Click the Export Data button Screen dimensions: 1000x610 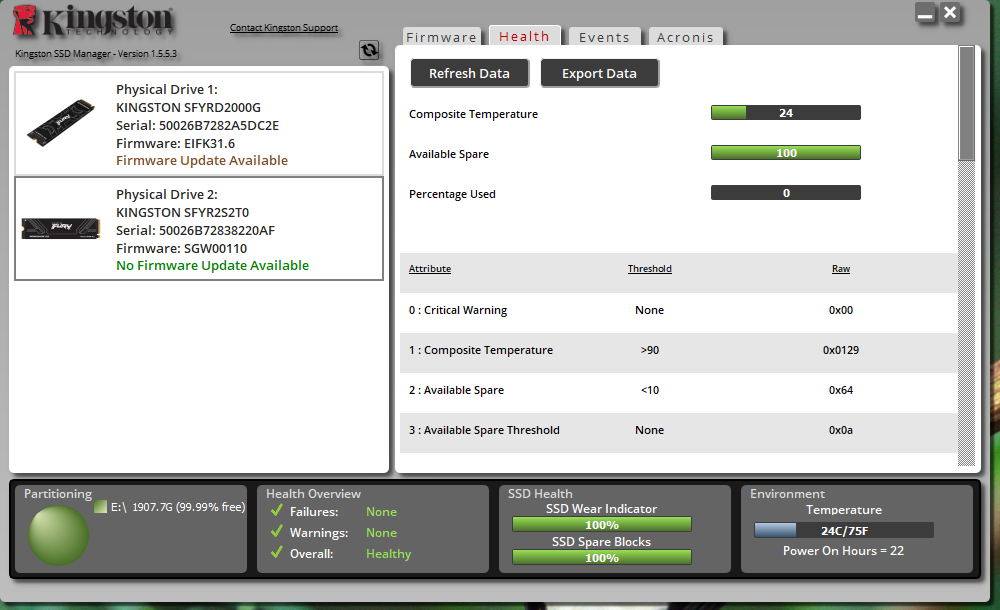(x=599, y=73)
